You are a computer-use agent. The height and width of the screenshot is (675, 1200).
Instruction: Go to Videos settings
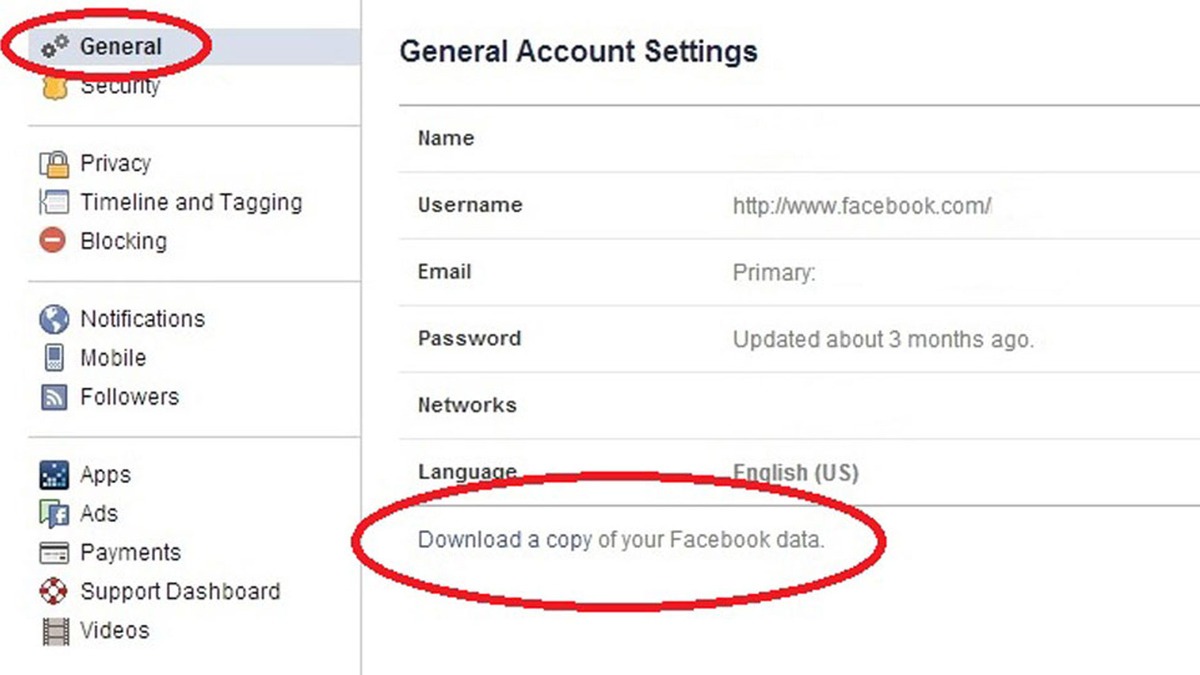pos(114,631)
